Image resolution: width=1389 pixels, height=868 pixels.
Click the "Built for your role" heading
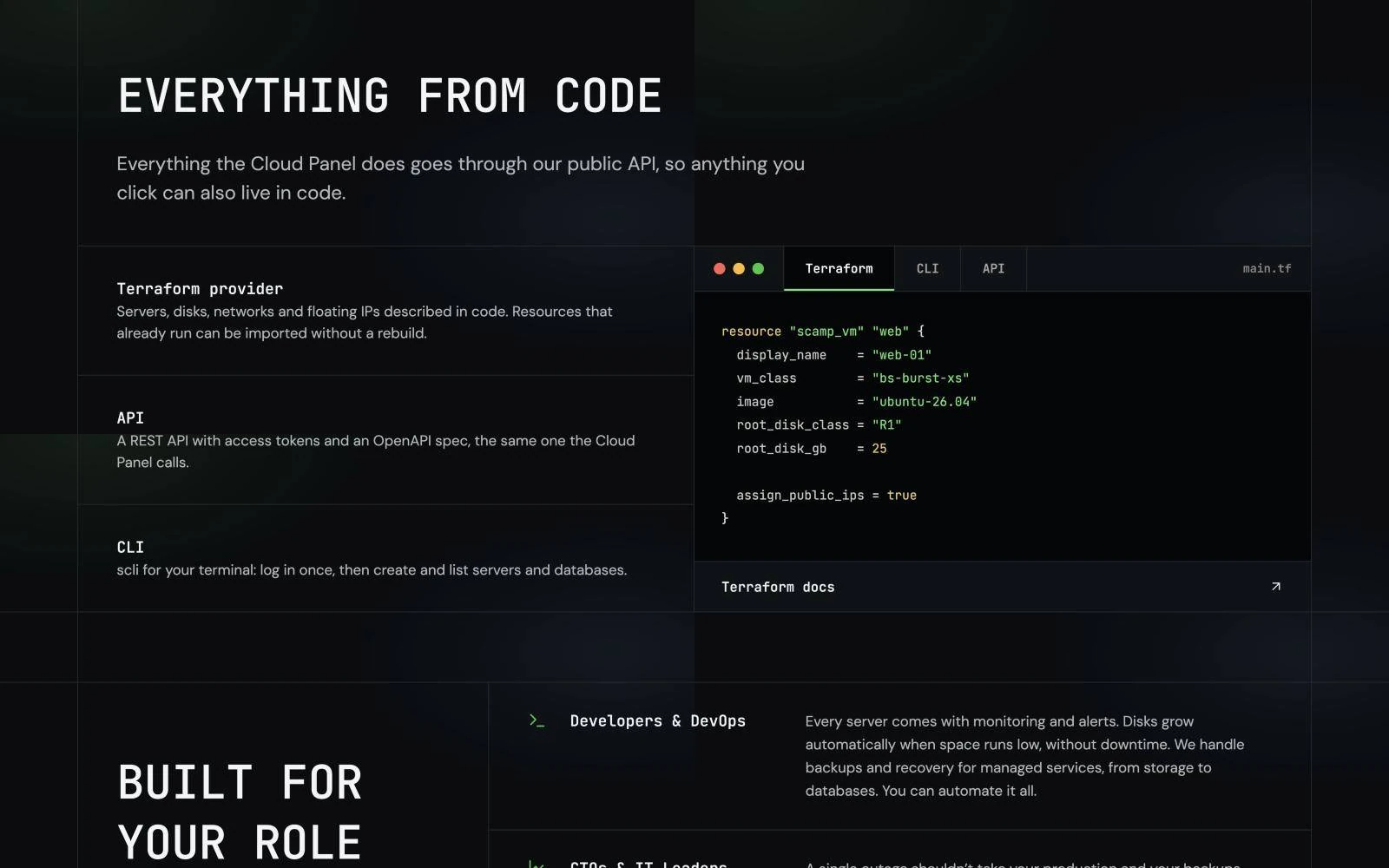tap(240, 812)
